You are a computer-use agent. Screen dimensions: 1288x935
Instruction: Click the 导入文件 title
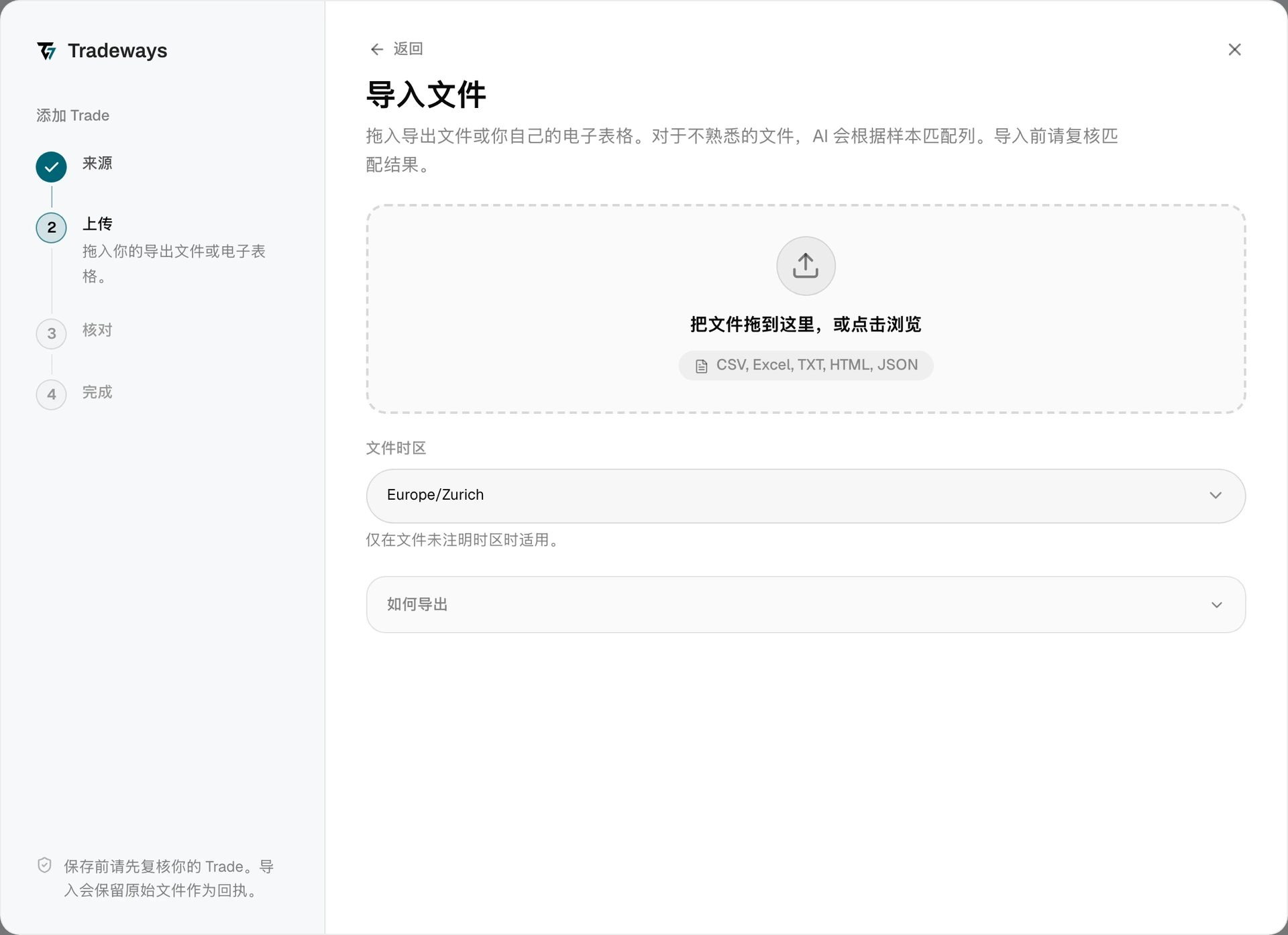426,95
